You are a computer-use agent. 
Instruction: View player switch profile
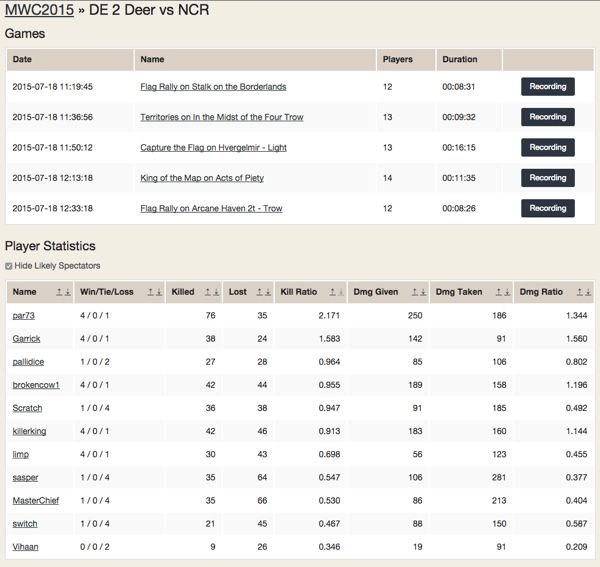click(x=25, y=524)
